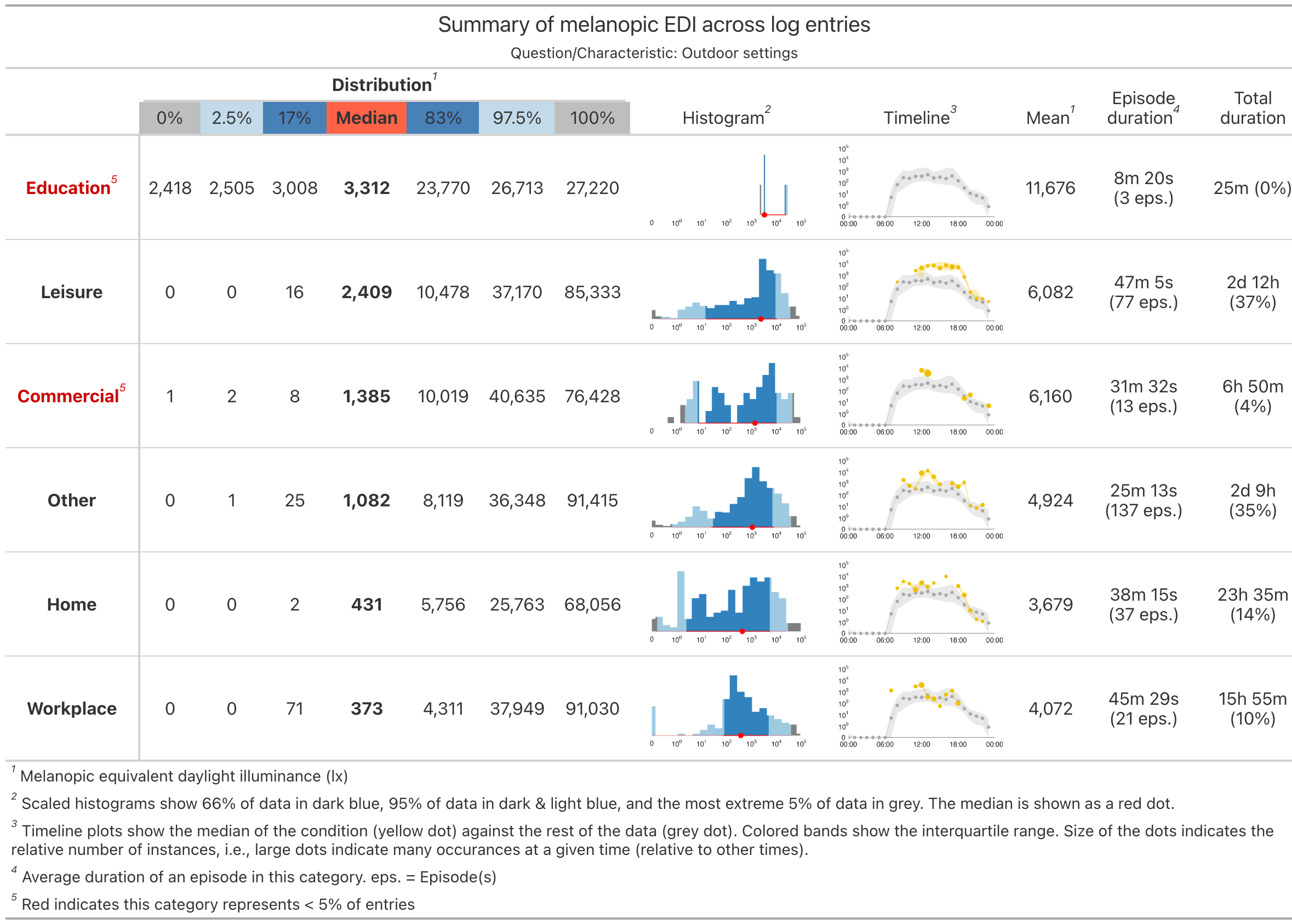Image resolution: width=1292 pixels, height=924 pixels.
Task: Click Leisure median value 2,409
Action: click(367, 293)
